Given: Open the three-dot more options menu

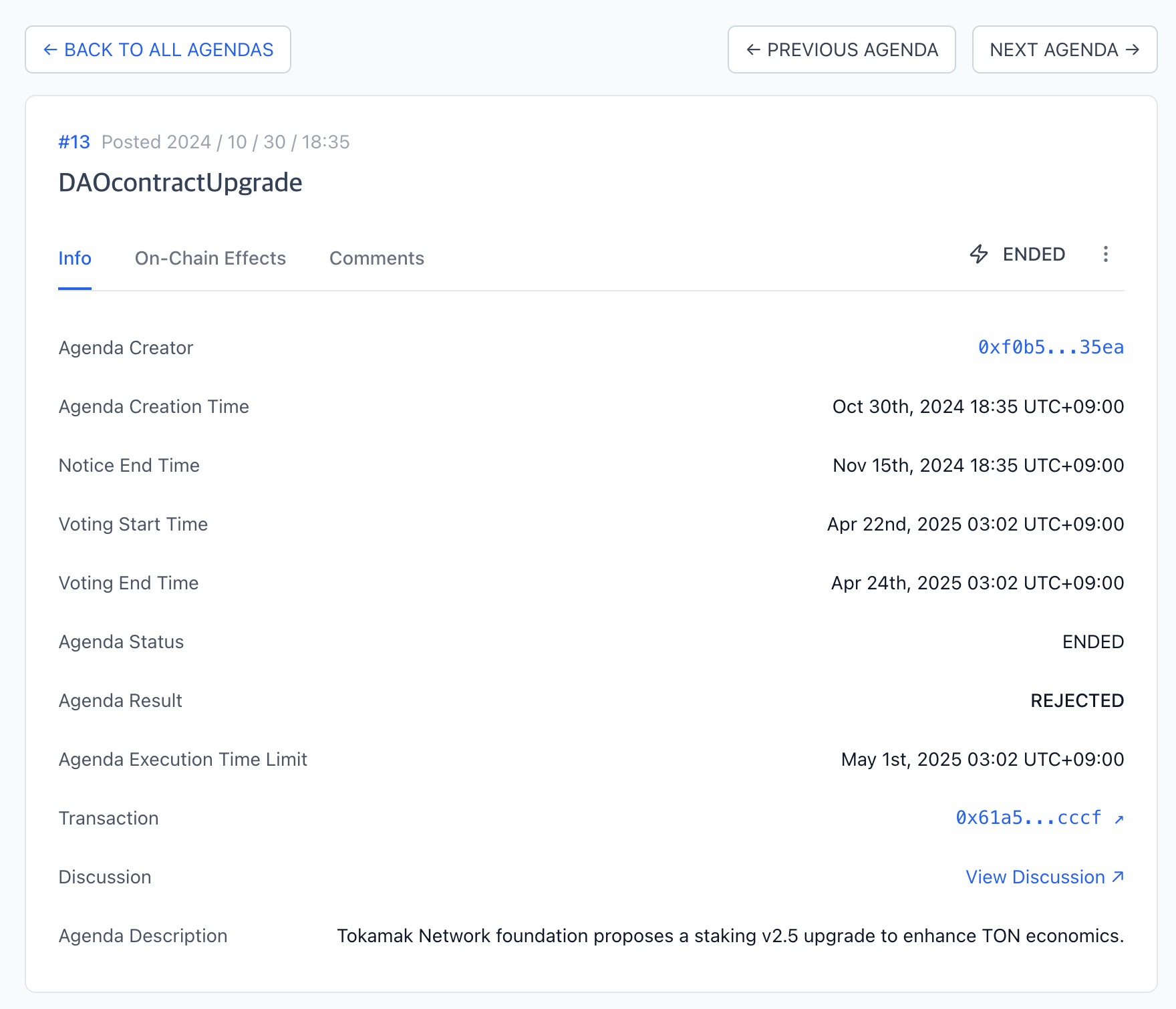Looking at the screenshot, I should click(1105, 254).
